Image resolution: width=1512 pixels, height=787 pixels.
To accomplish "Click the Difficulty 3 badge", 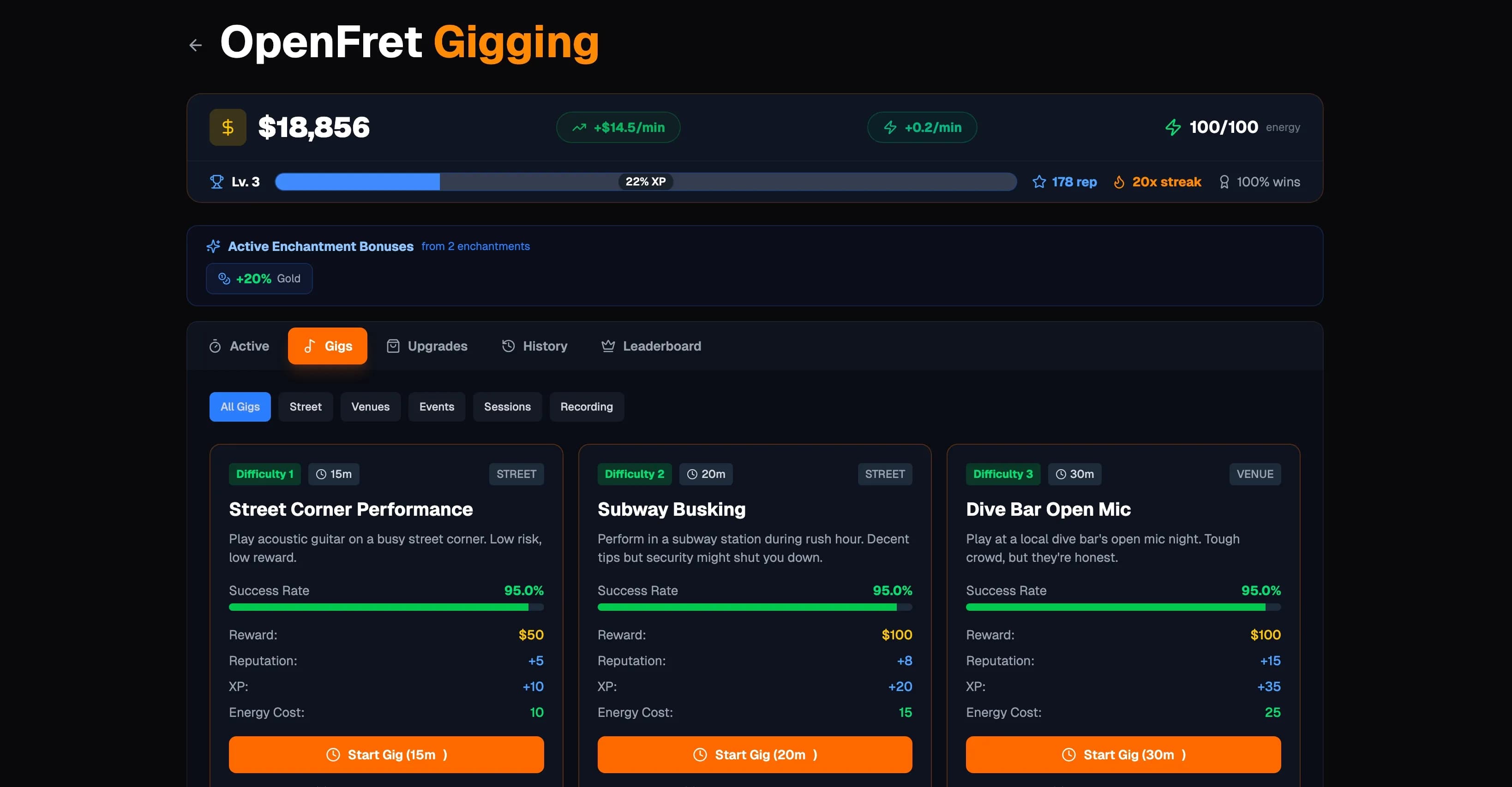I will (x=1003, y=474).
